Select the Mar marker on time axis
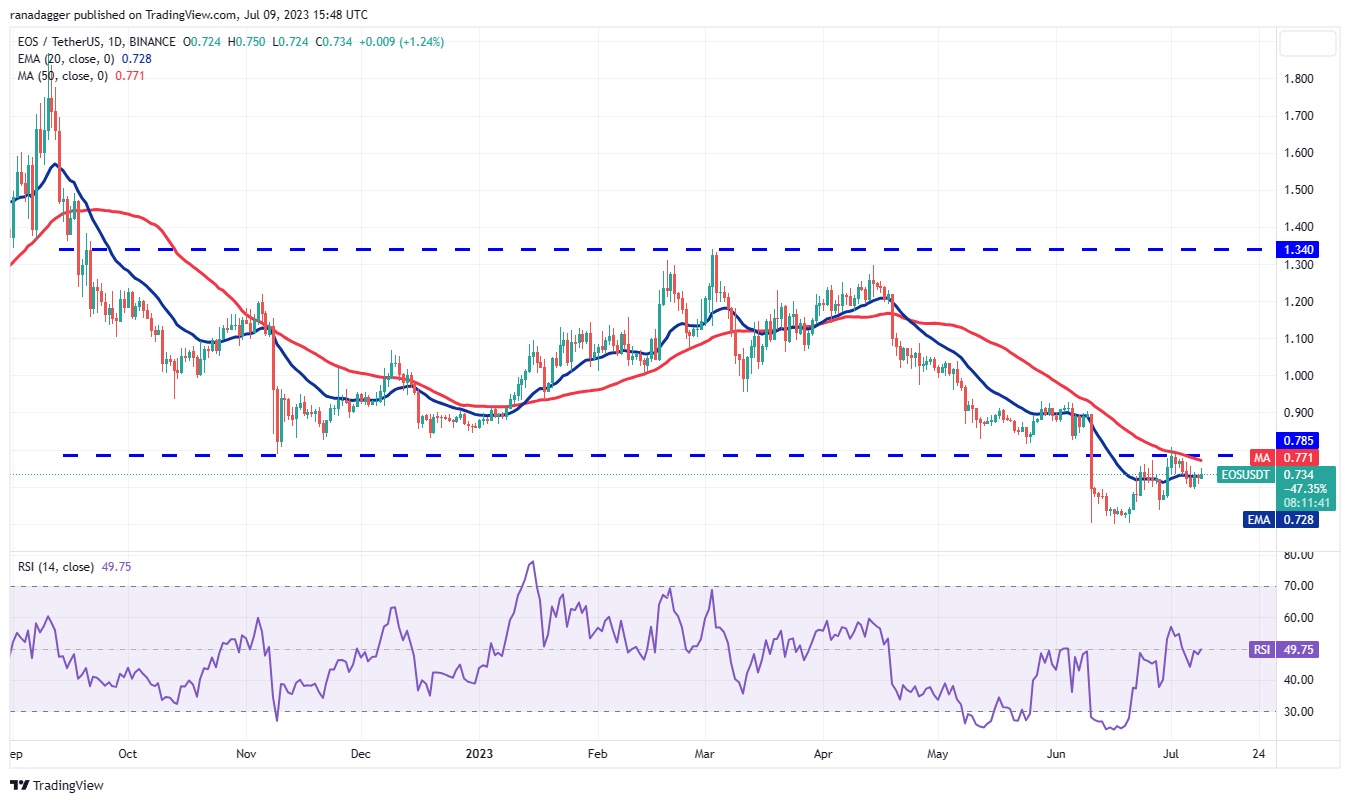The image size is (1350, 803). click(706, 754)
